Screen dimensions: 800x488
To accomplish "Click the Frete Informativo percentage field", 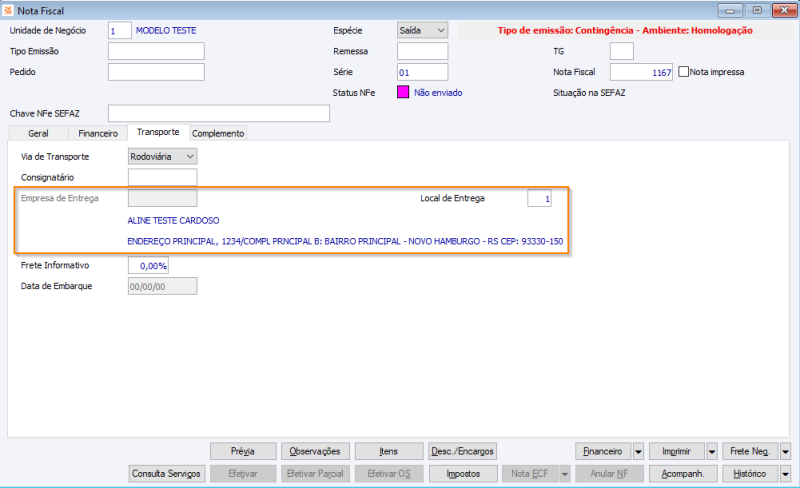I will click(x=148, y=265).
